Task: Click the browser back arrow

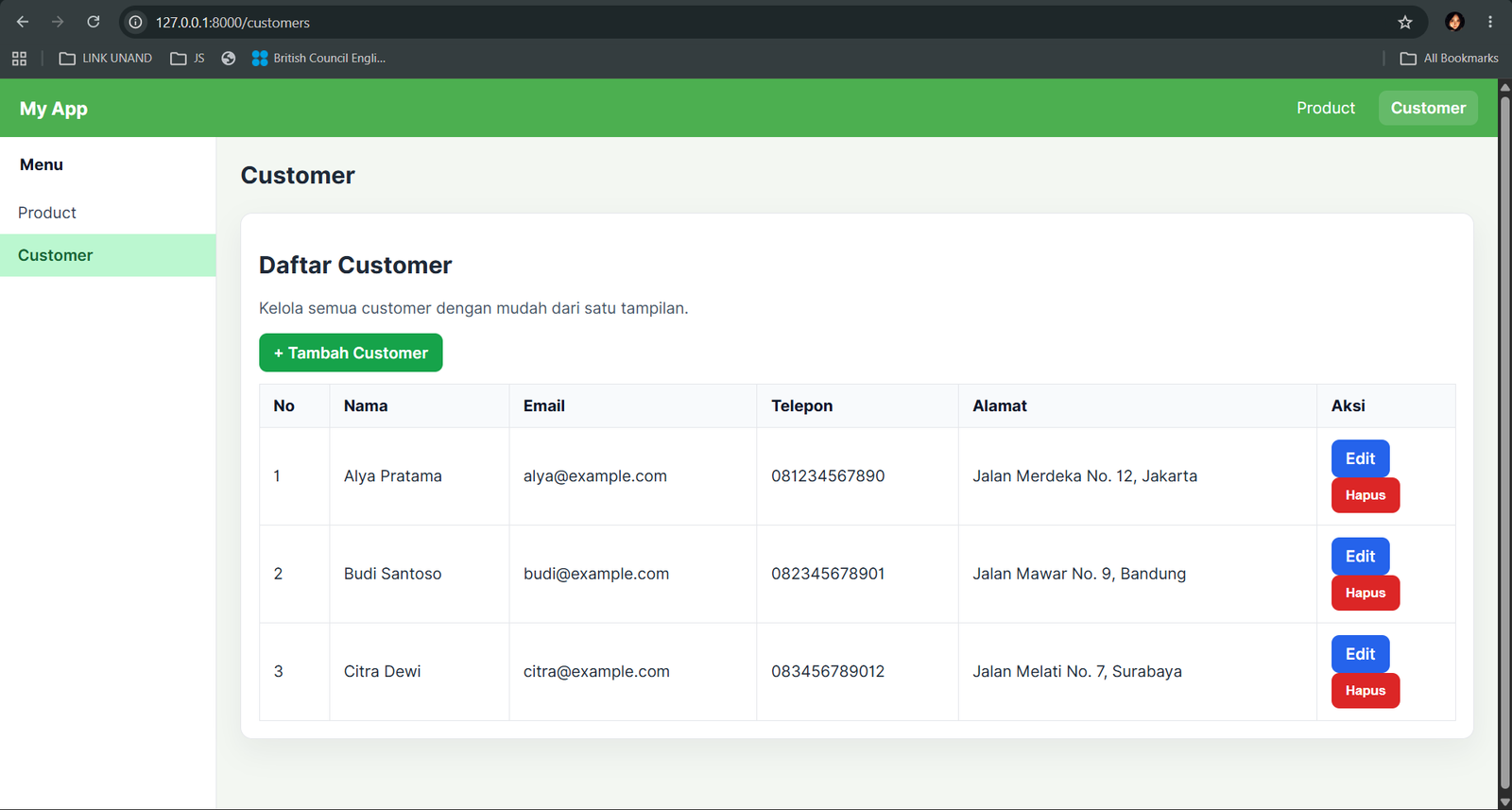Action: 23,22
